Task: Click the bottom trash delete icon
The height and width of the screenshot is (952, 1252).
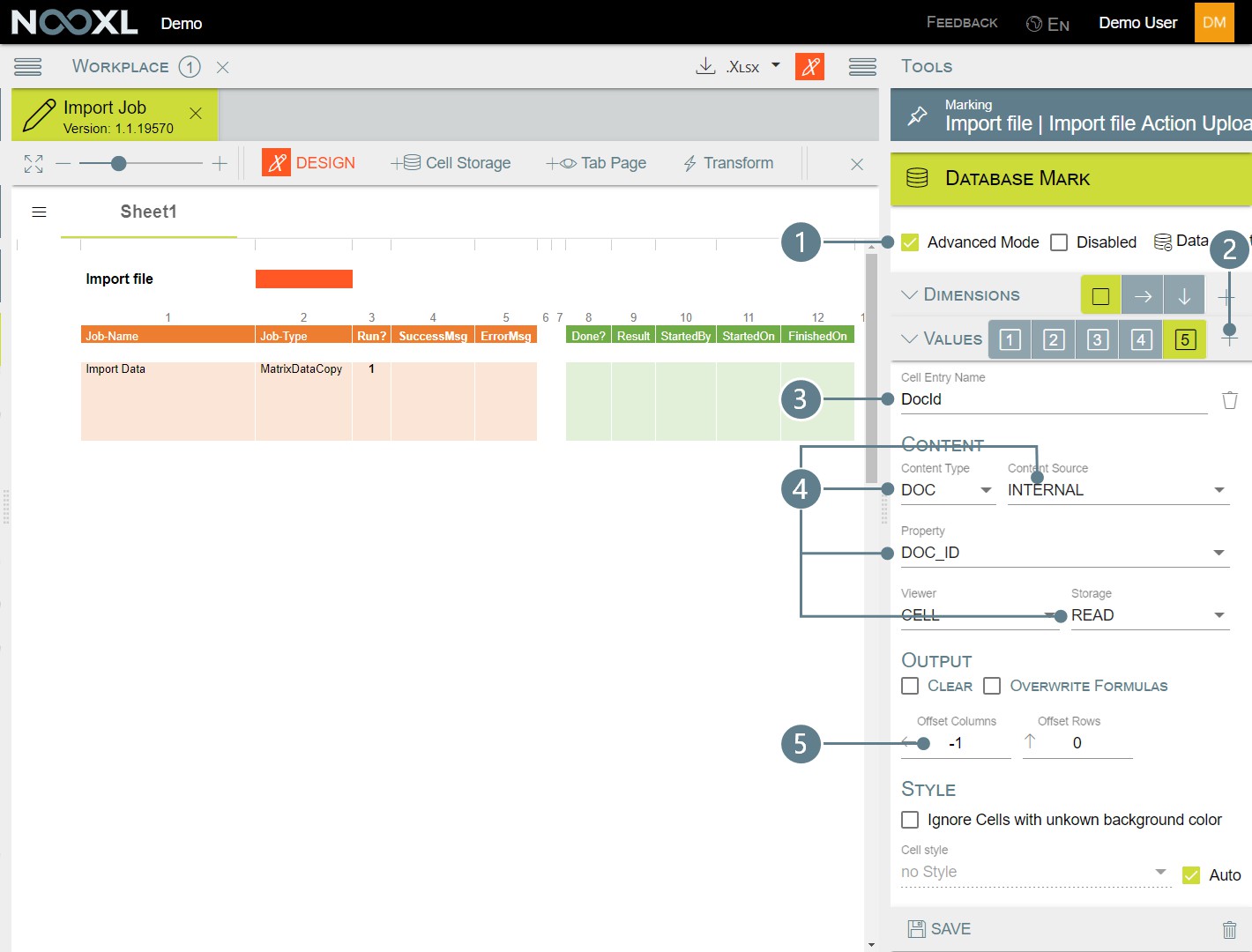Action: pyautogui.click(x=1229, y=929)
